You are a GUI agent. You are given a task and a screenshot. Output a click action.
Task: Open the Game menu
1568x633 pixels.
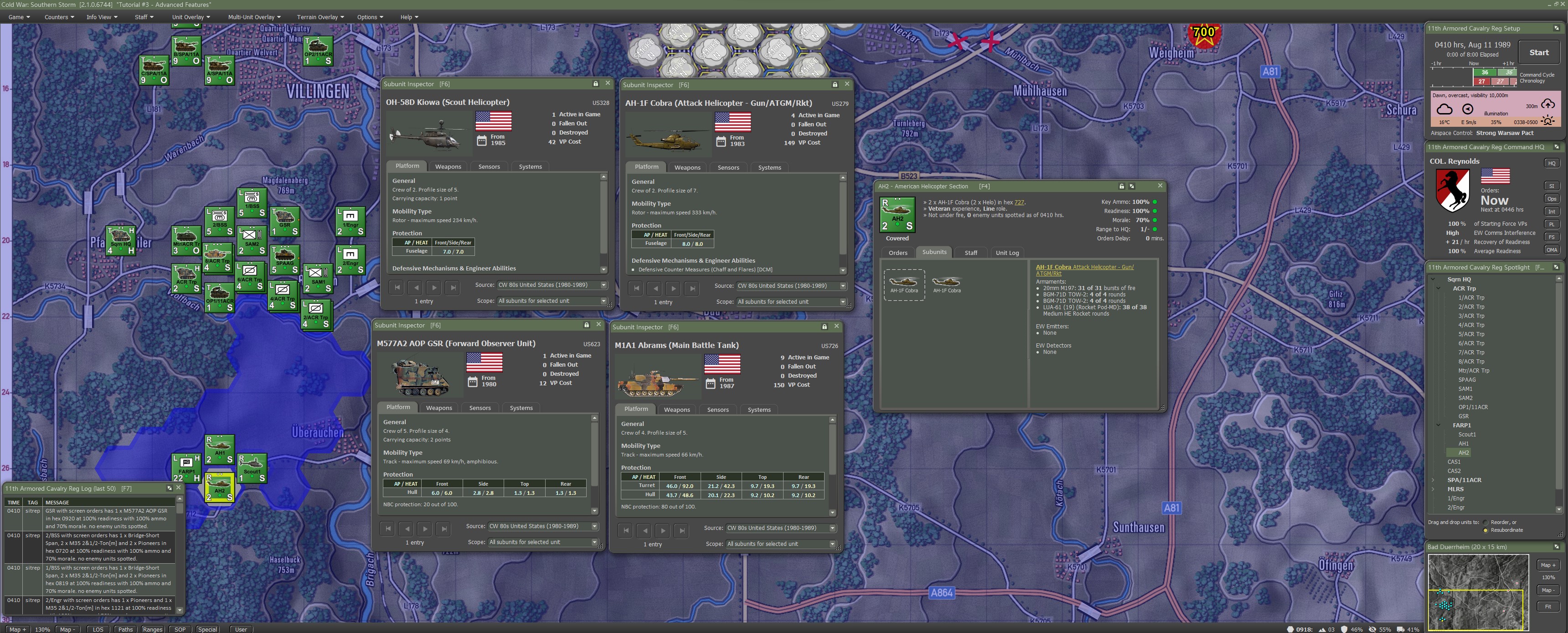pos(19,17)
